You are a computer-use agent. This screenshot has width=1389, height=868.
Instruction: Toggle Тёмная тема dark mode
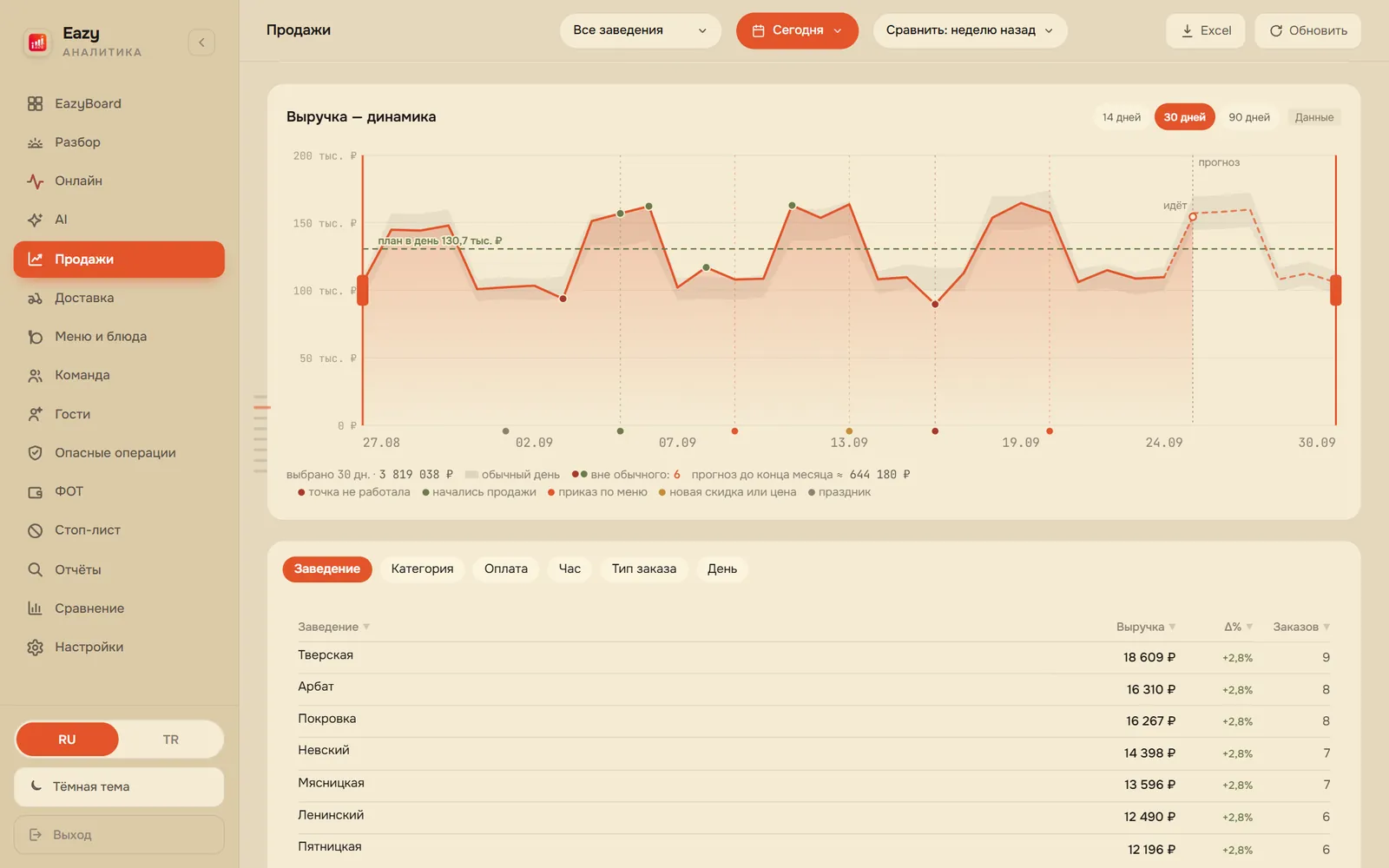tap(119, 786)
